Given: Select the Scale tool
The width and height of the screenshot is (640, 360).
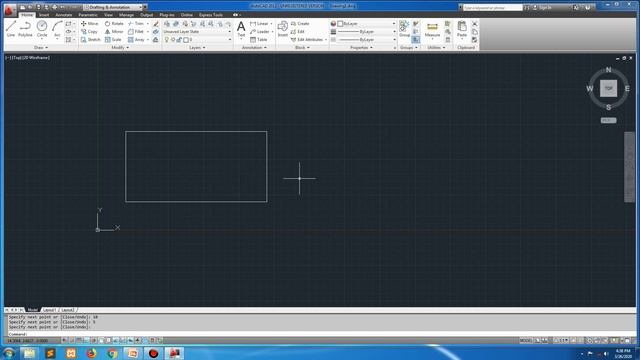Looking at the screenshot, I should click(113, 40).
